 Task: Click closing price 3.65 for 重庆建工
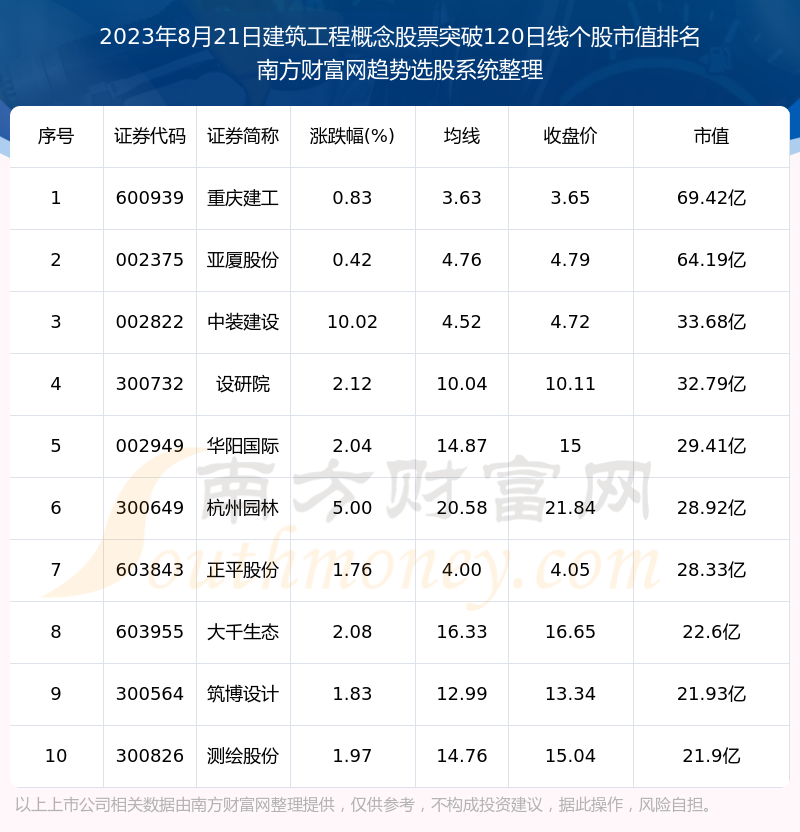pyautogui.click(x=570, y=198)
